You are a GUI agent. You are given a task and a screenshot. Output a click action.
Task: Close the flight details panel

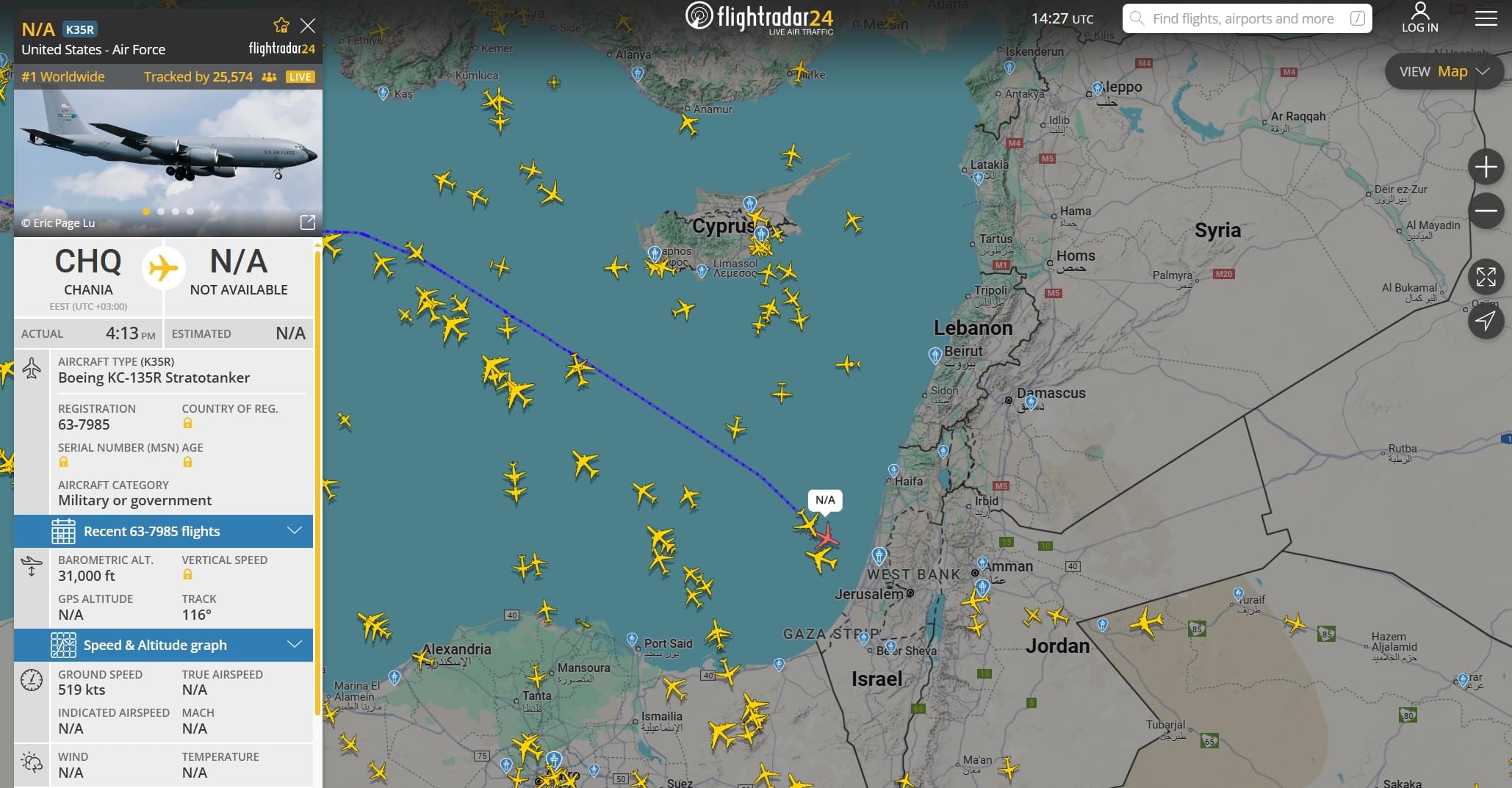pyautogui.click(x=308, y=26)
